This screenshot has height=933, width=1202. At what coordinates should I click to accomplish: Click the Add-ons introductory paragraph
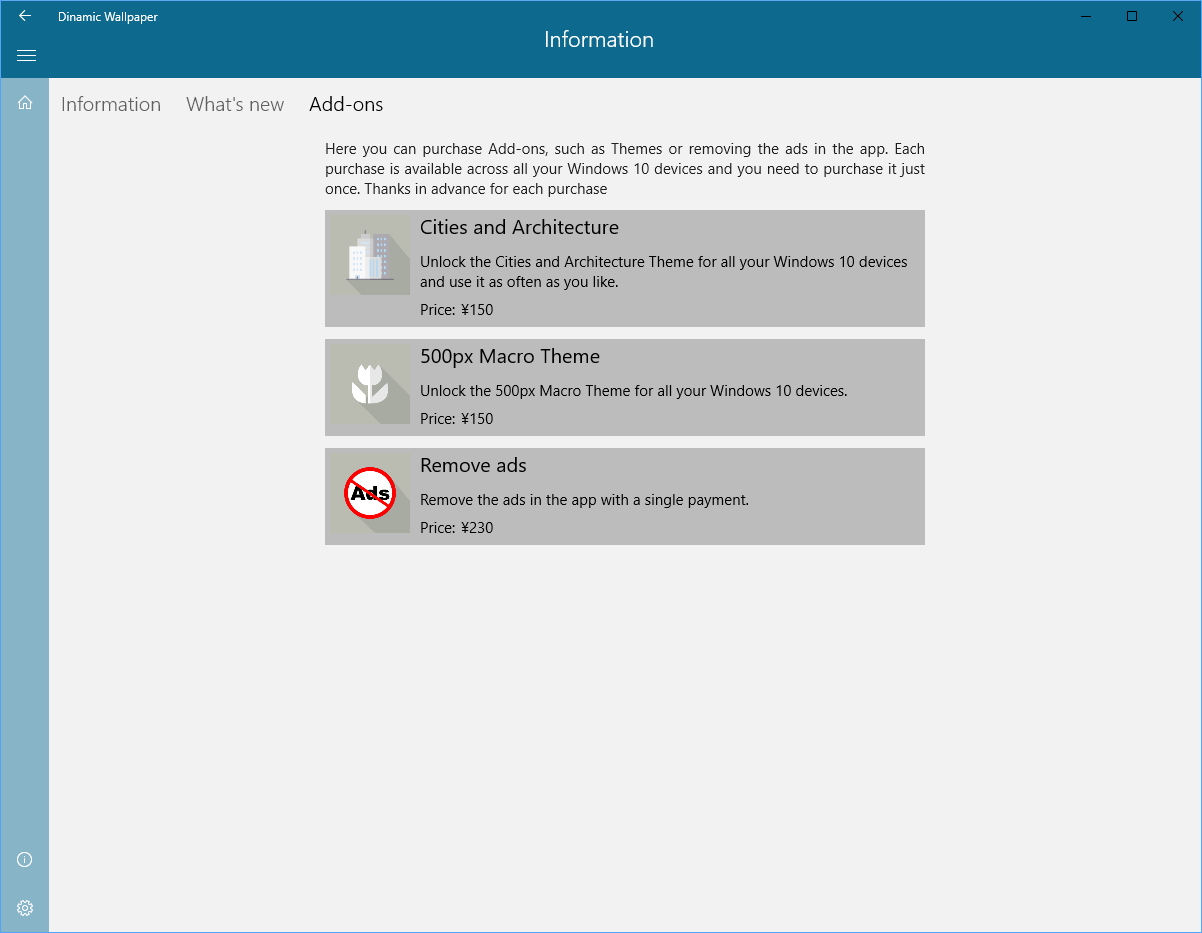pos(625,169)
